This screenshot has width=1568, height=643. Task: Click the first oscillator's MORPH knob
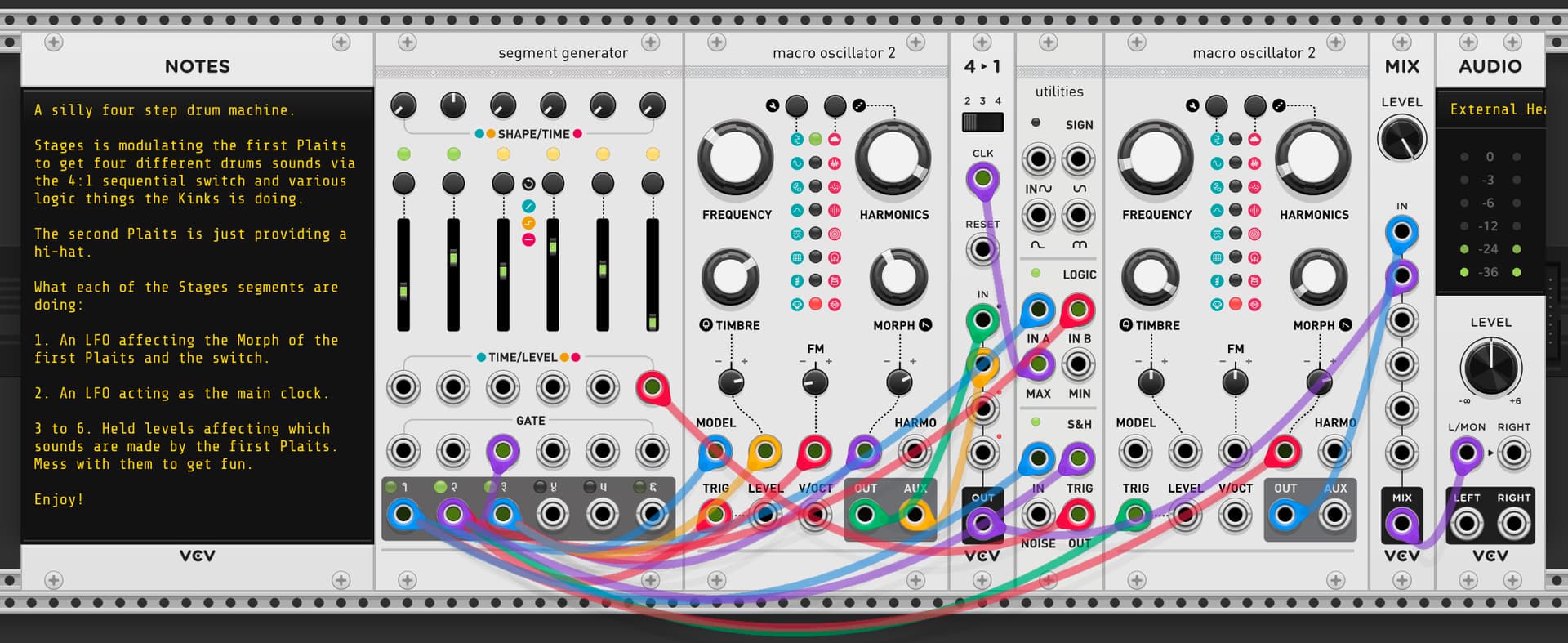tap(898, 276)
